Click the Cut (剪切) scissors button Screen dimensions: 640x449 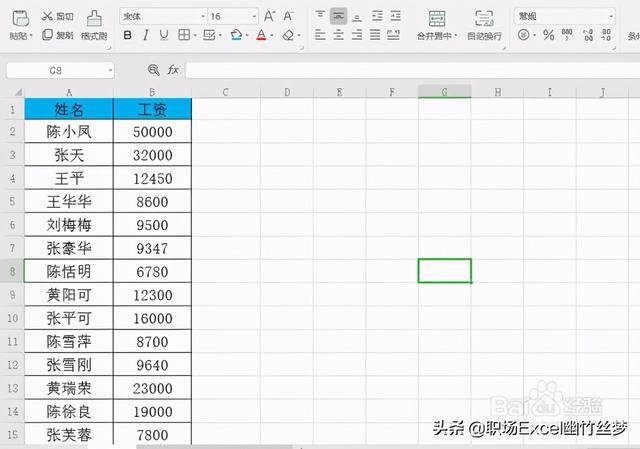58,16
